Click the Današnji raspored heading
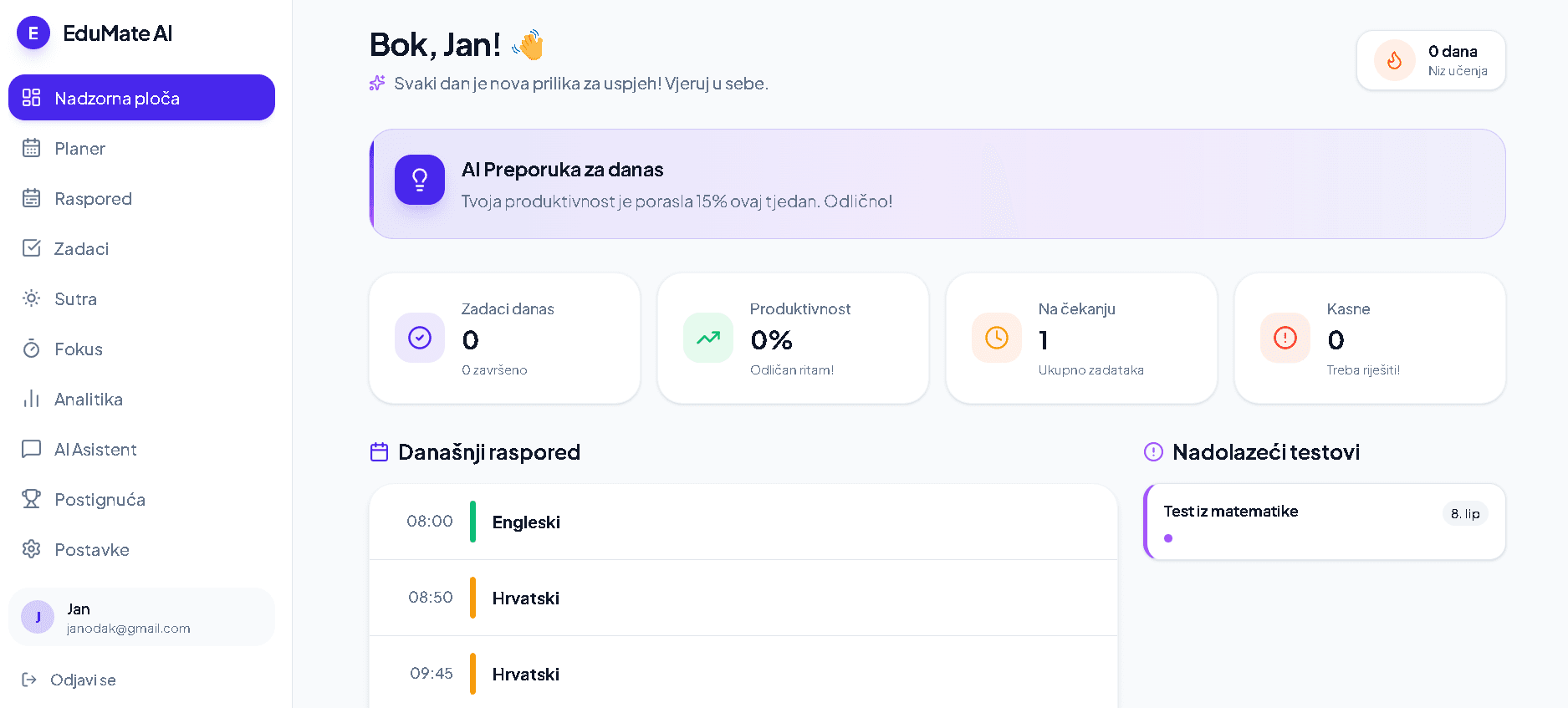 (x=489, y=452)
